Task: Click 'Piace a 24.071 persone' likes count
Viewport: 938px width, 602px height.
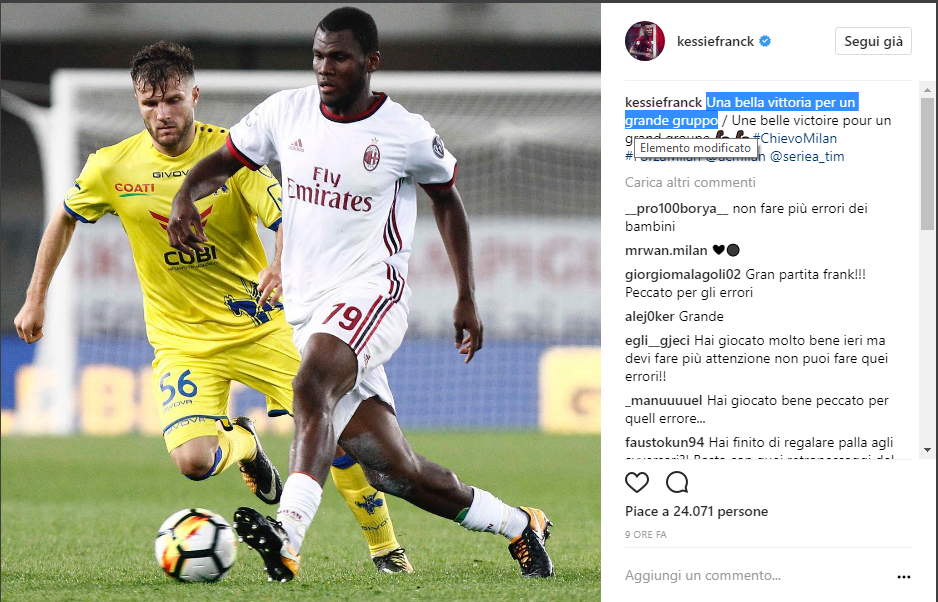Action: (696, 512)
